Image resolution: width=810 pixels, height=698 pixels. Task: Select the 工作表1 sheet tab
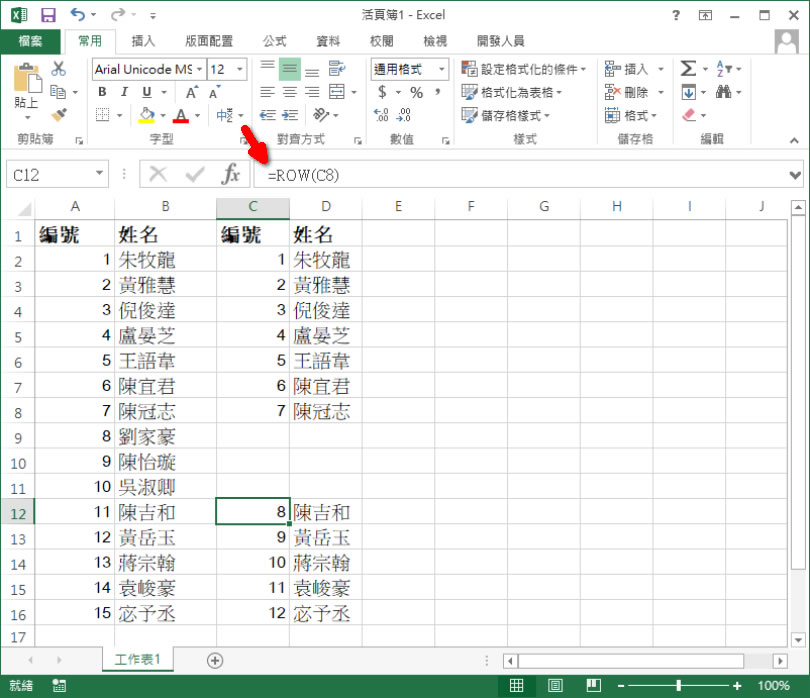point(137,660)
